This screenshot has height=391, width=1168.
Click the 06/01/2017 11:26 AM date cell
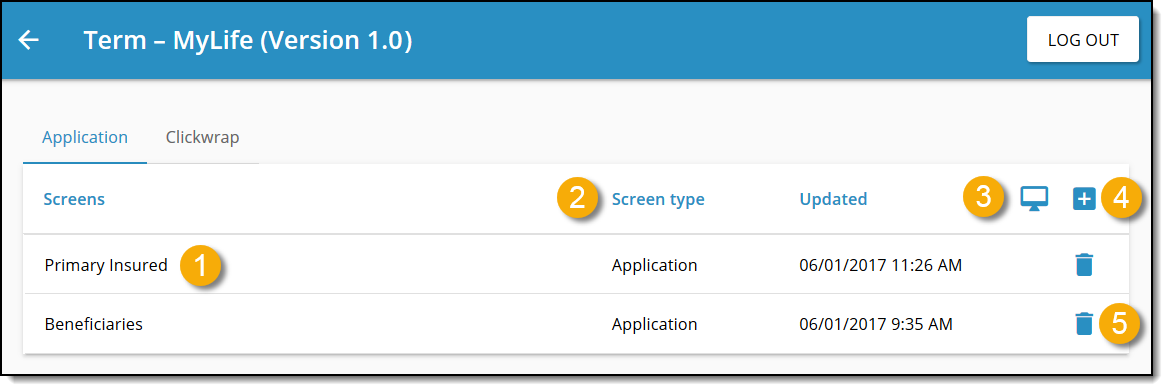point(880,265)
